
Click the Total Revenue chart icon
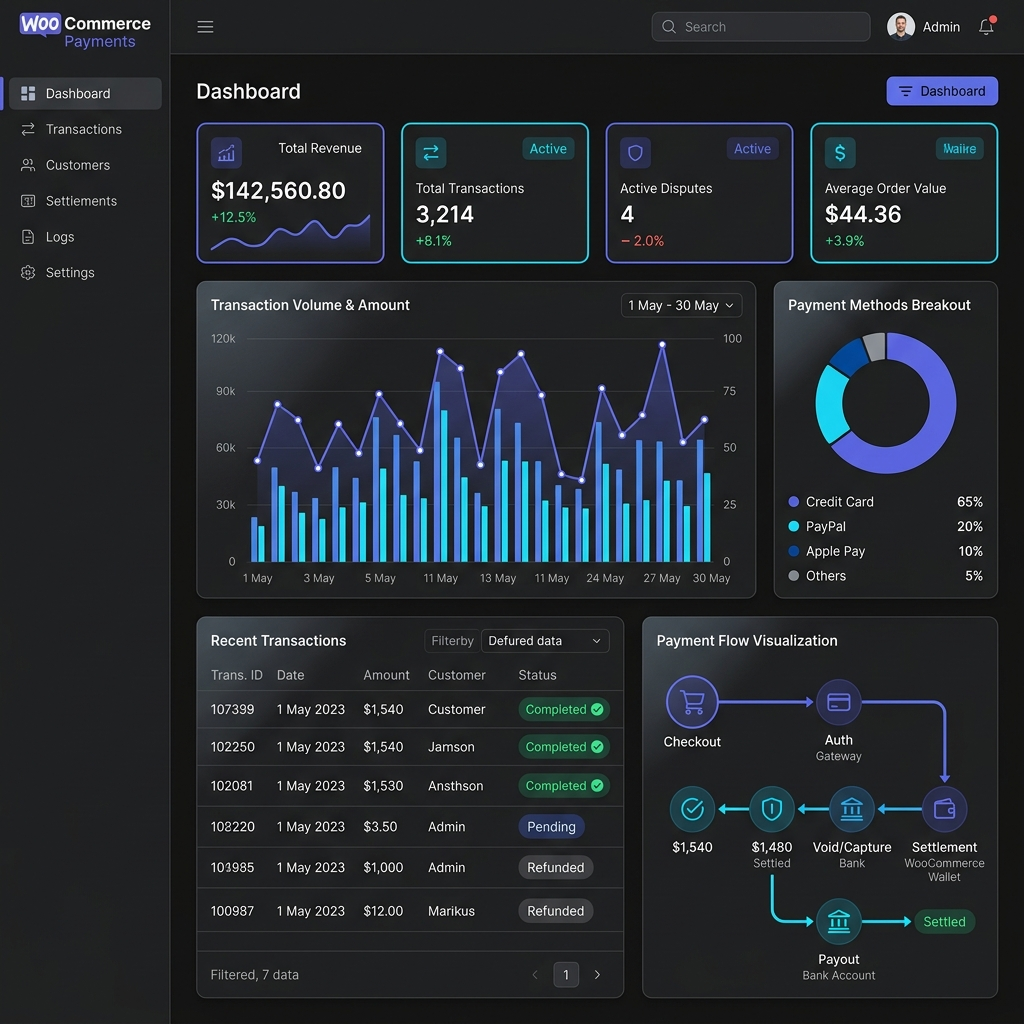coord(226,153)
